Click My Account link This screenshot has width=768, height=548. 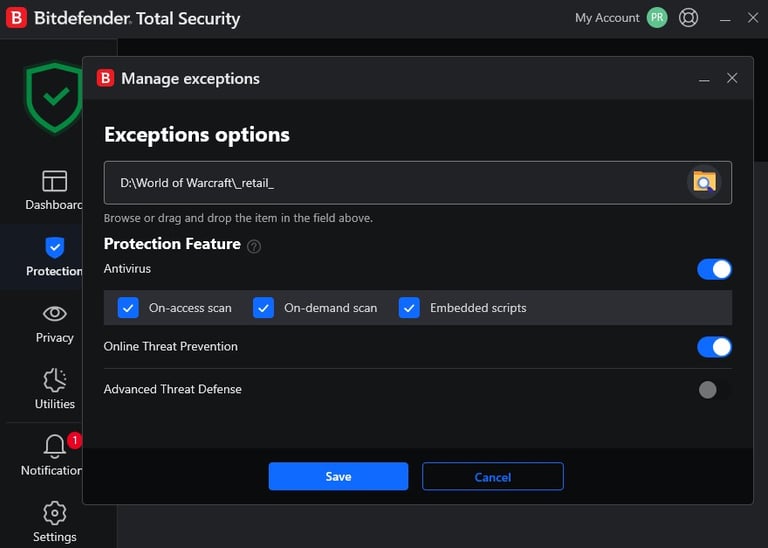(x=607, y=18)
